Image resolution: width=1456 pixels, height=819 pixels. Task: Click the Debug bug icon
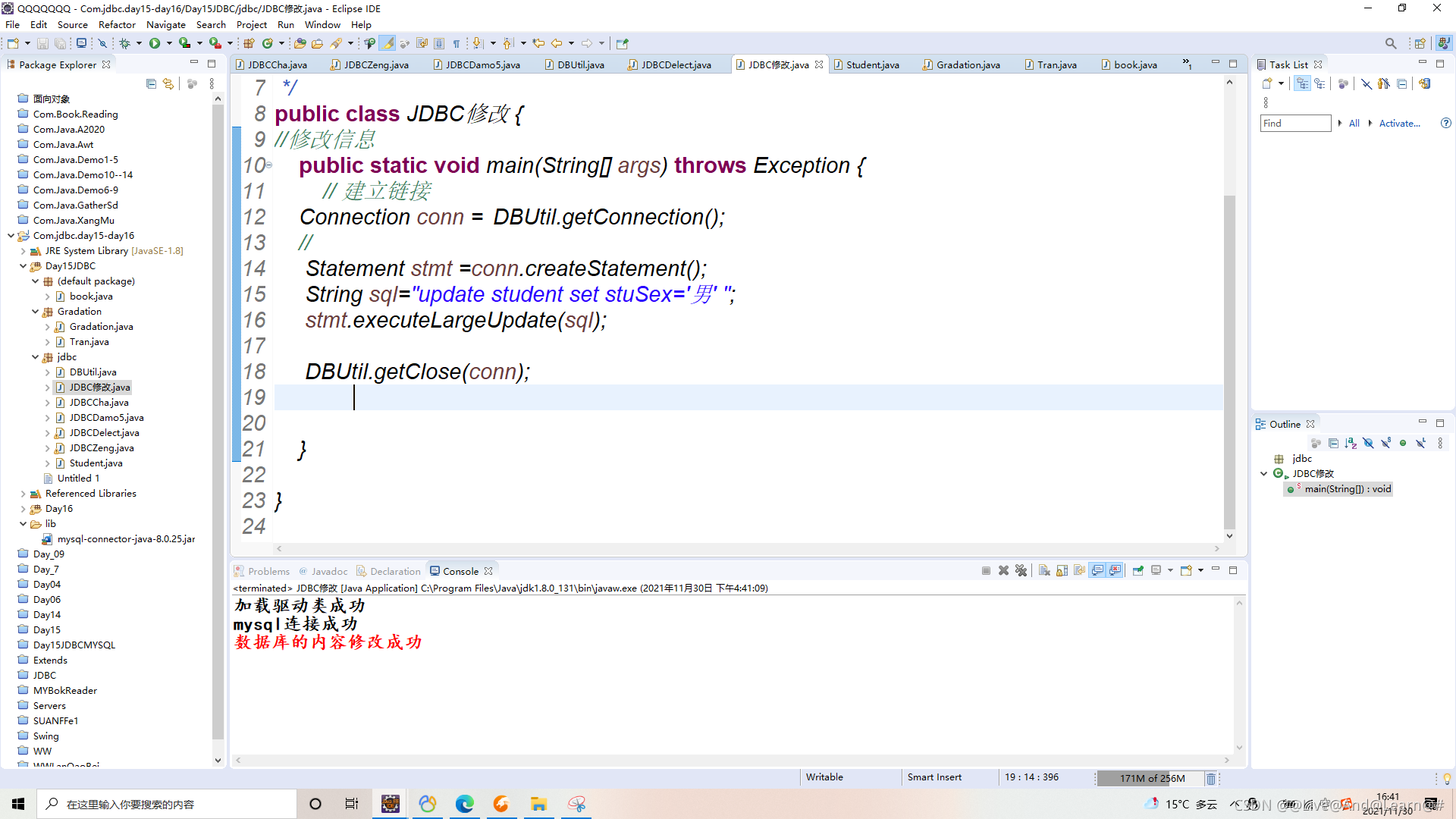125,43
